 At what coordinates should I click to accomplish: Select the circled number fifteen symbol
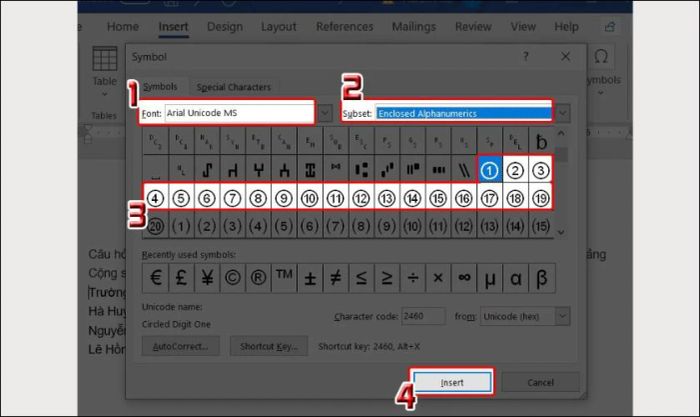pyautogui.click(x=438, y=197)
